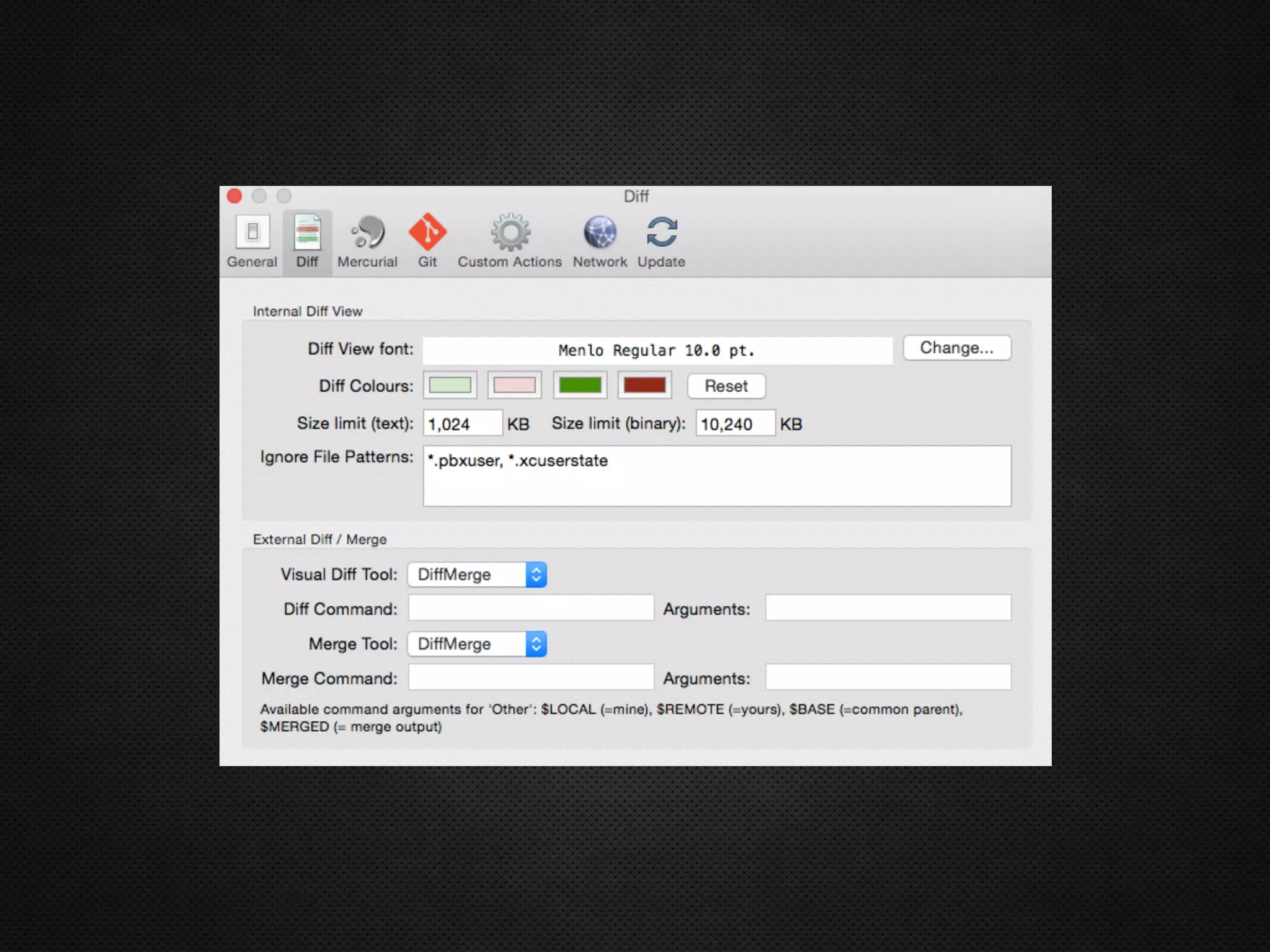The width and height of the screenshot is (1270, 952).
Task: Close the Diff preferences window
Action: click(x=234, y=196)
